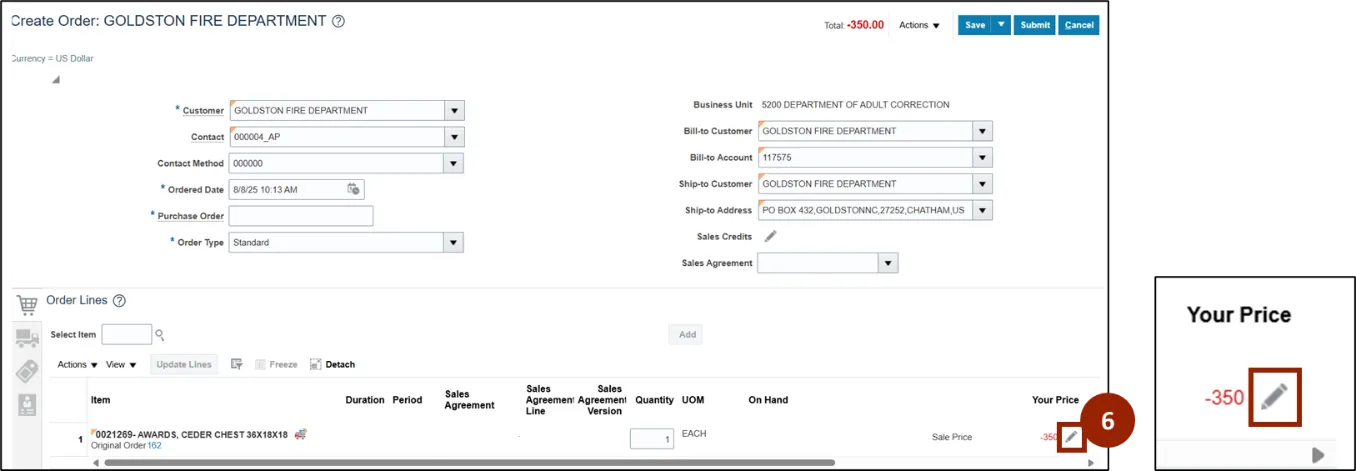
Task: Open the Ordered Date calendar picker
Action: point(353,189)
